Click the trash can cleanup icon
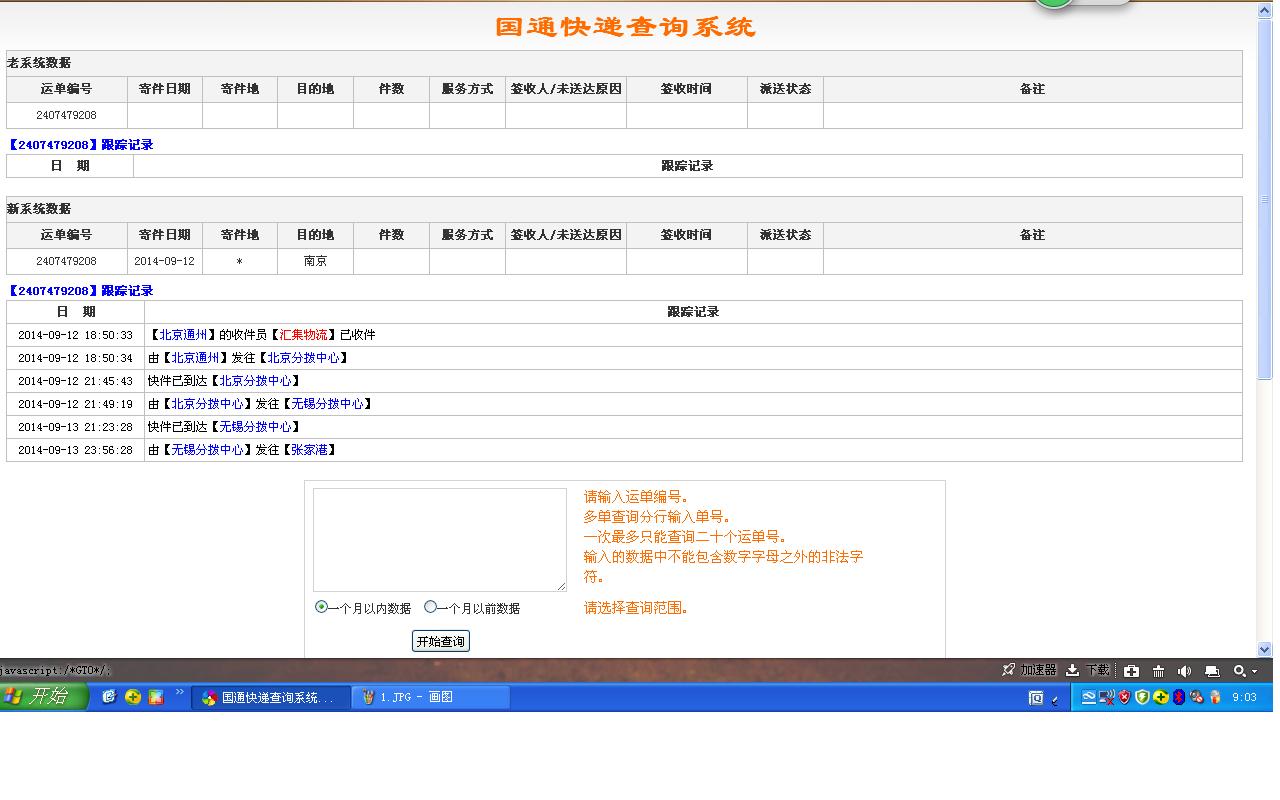This screenshot has width=1280, height=800. 1158,671
